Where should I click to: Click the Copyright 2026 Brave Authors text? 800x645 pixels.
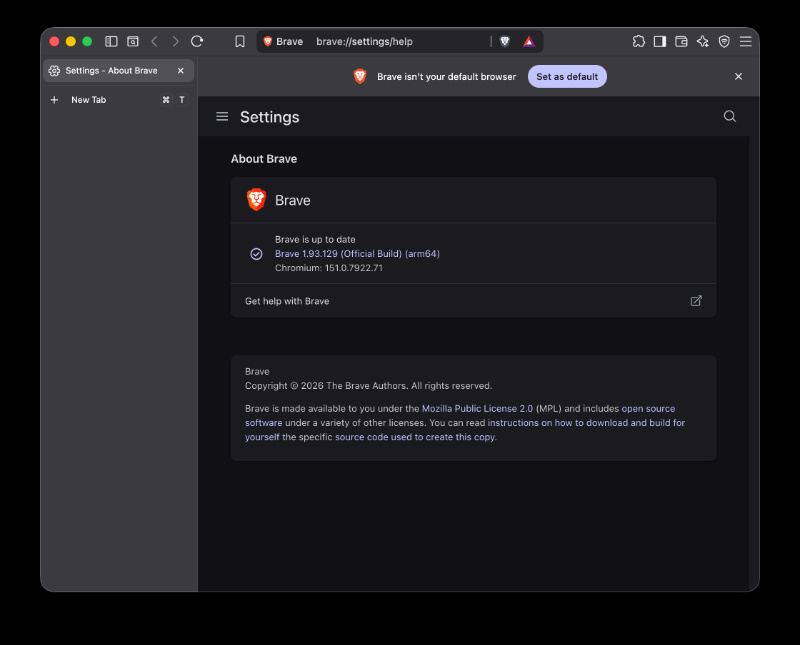pyautogui.click(x=368, y=386)
